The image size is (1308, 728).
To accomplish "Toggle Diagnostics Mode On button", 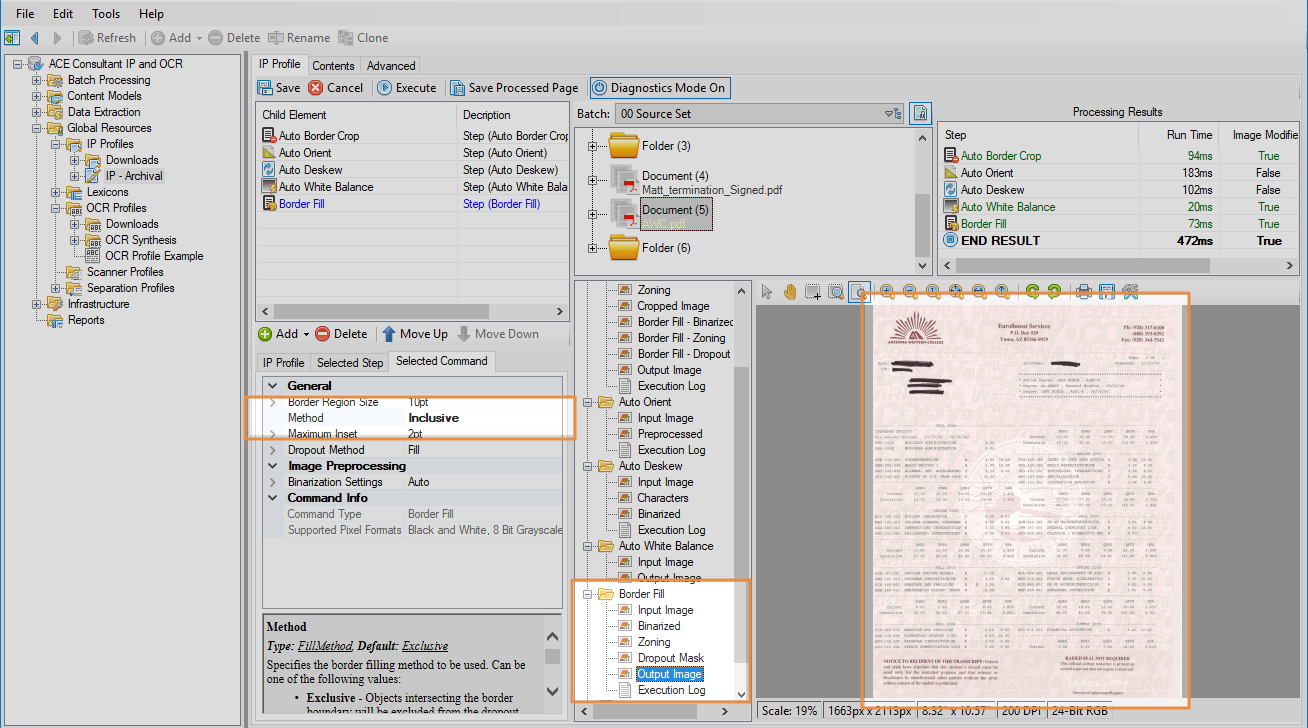I will tap(658, 88).
